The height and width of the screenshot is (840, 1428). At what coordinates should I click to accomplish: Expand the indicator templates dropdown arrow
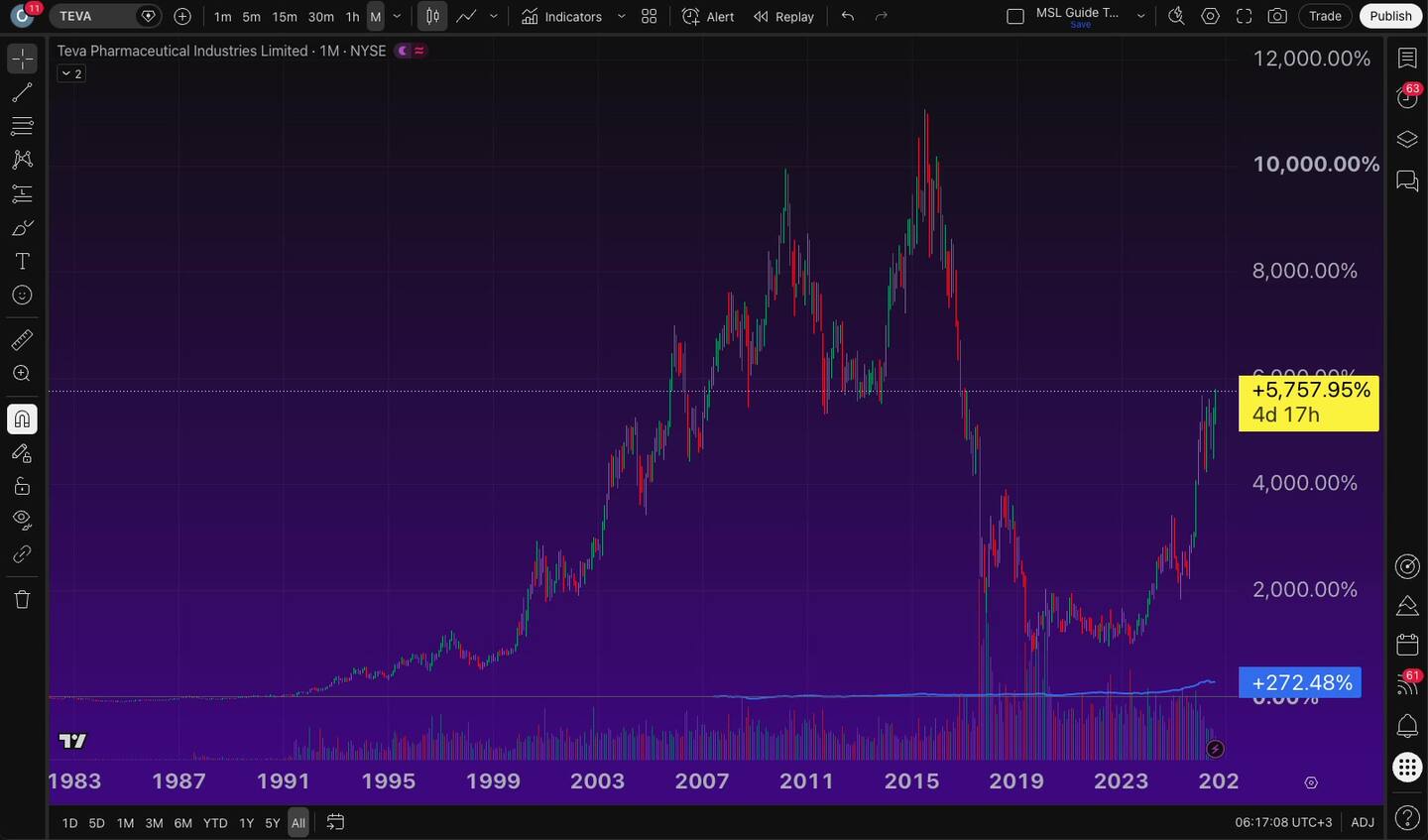622,16
